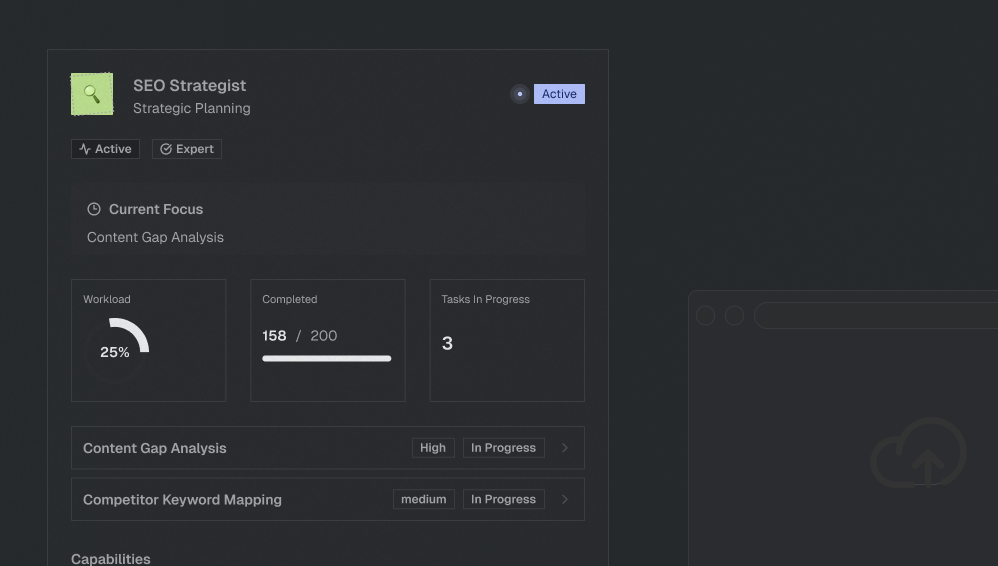Click the Active tag with activity icon

coord(106,149)
